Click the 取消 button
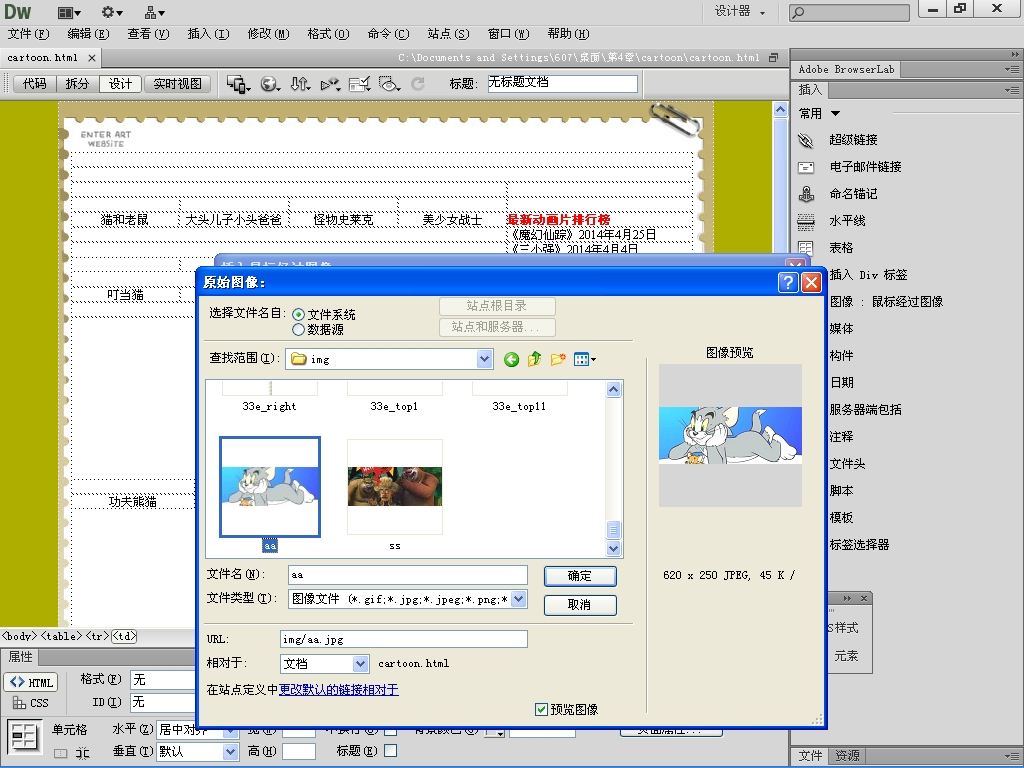1024x768 pixels. (579, 605)
